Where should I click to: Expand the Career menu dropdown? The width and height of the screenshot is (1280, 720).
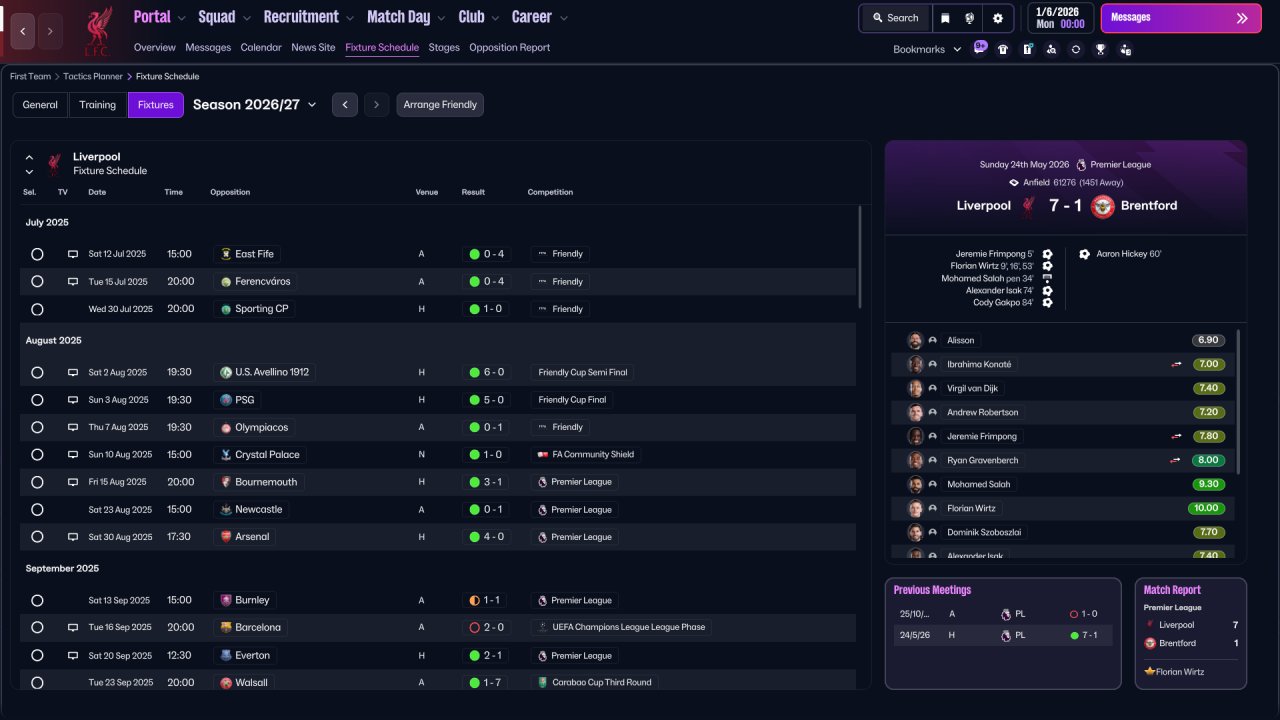563,18
